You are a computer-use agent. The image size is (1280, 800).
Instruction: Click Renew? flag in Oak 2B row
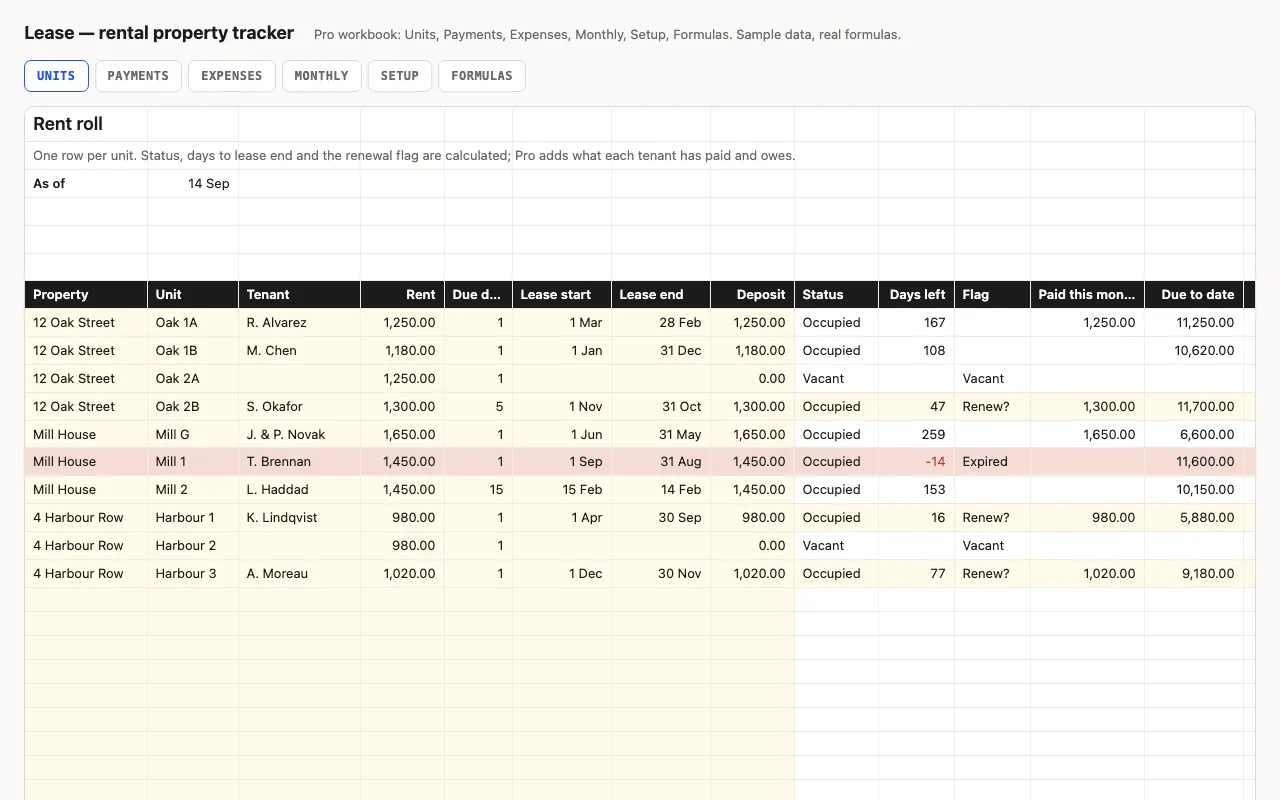992,407
